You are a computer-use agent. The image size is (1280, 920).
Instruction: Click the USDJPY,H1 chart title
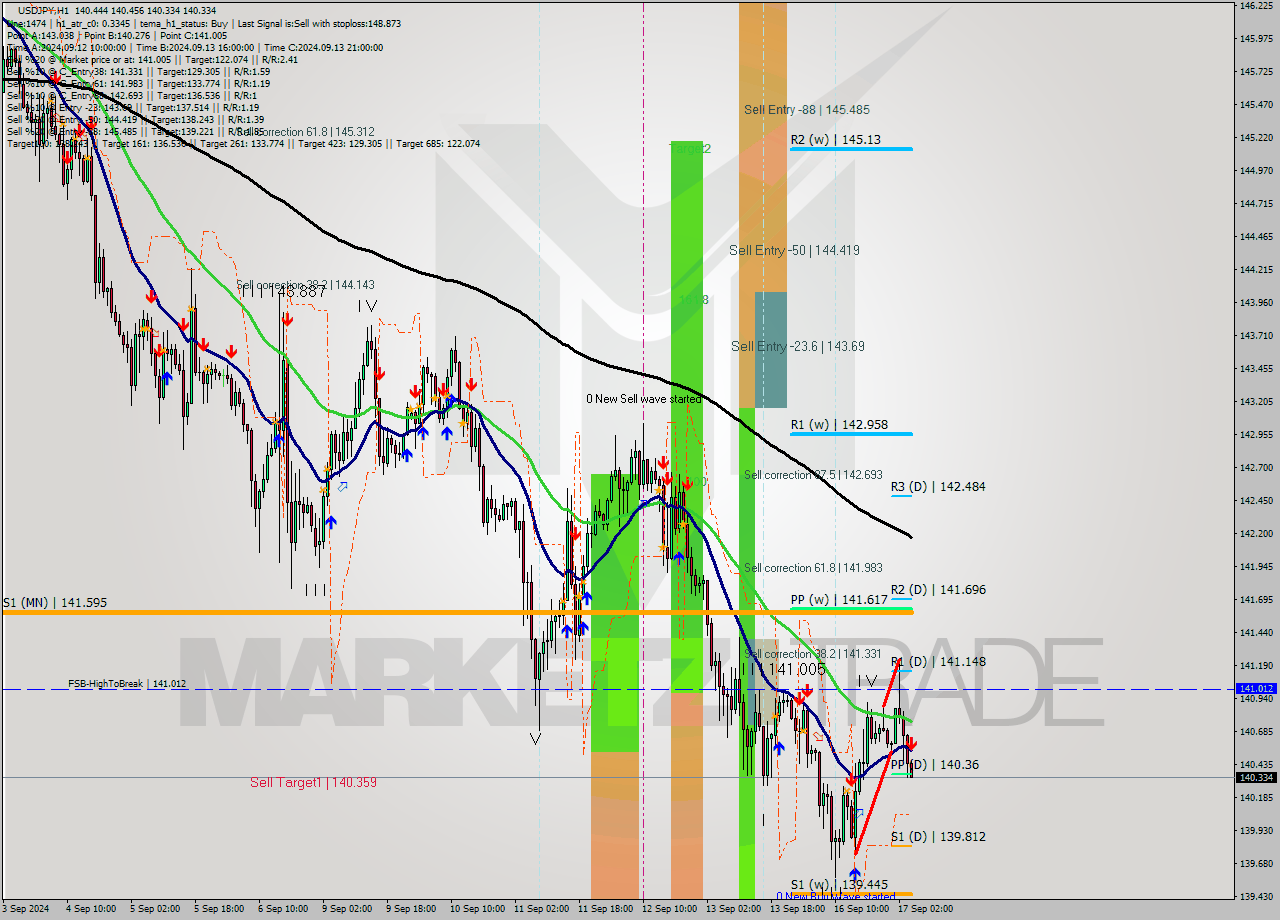click(x=43, y=9)
